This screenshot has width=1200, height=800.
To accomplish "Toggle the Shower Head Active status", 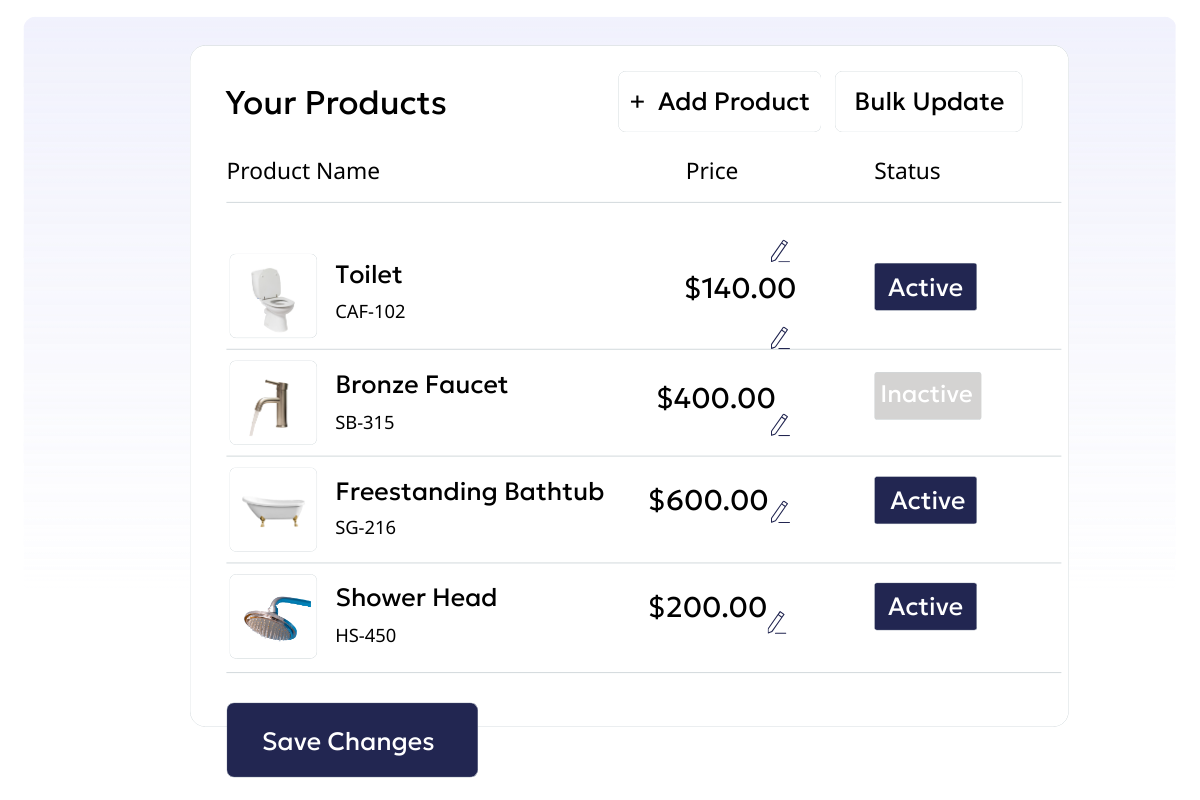I will pos(925,606).
